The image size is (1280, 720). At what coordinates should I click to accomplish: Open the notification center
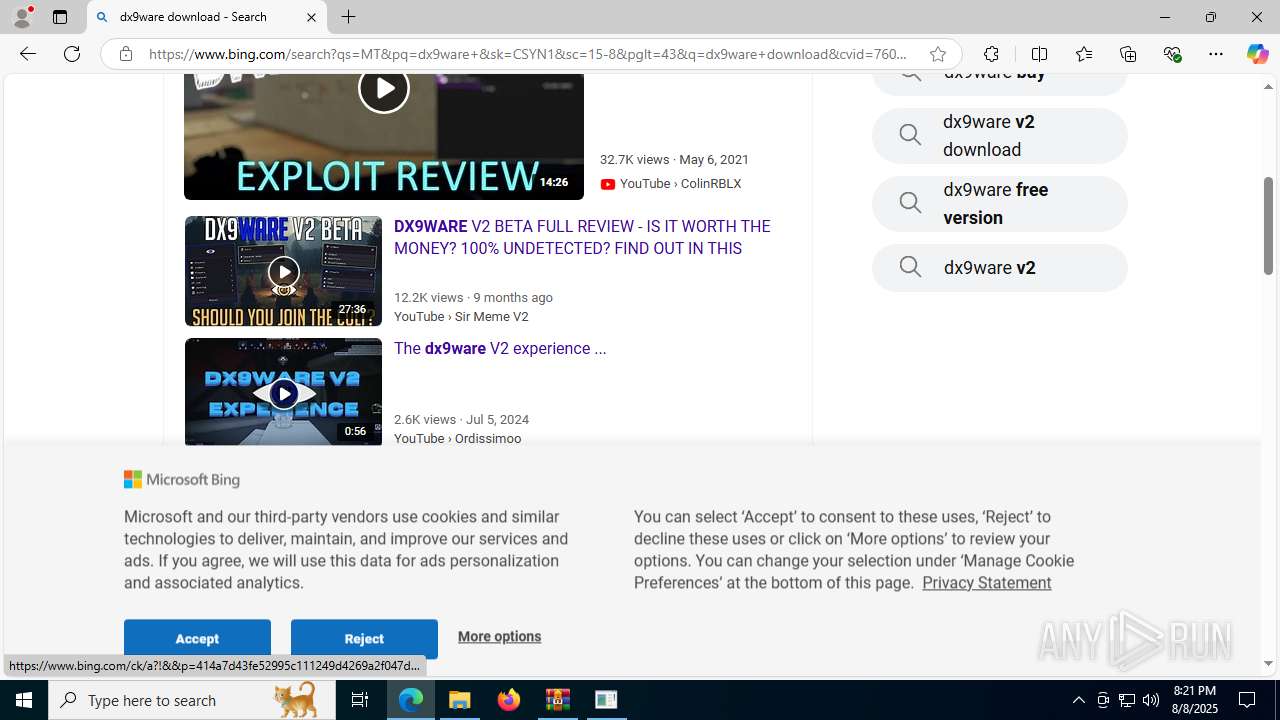[x=1248, y=700]
